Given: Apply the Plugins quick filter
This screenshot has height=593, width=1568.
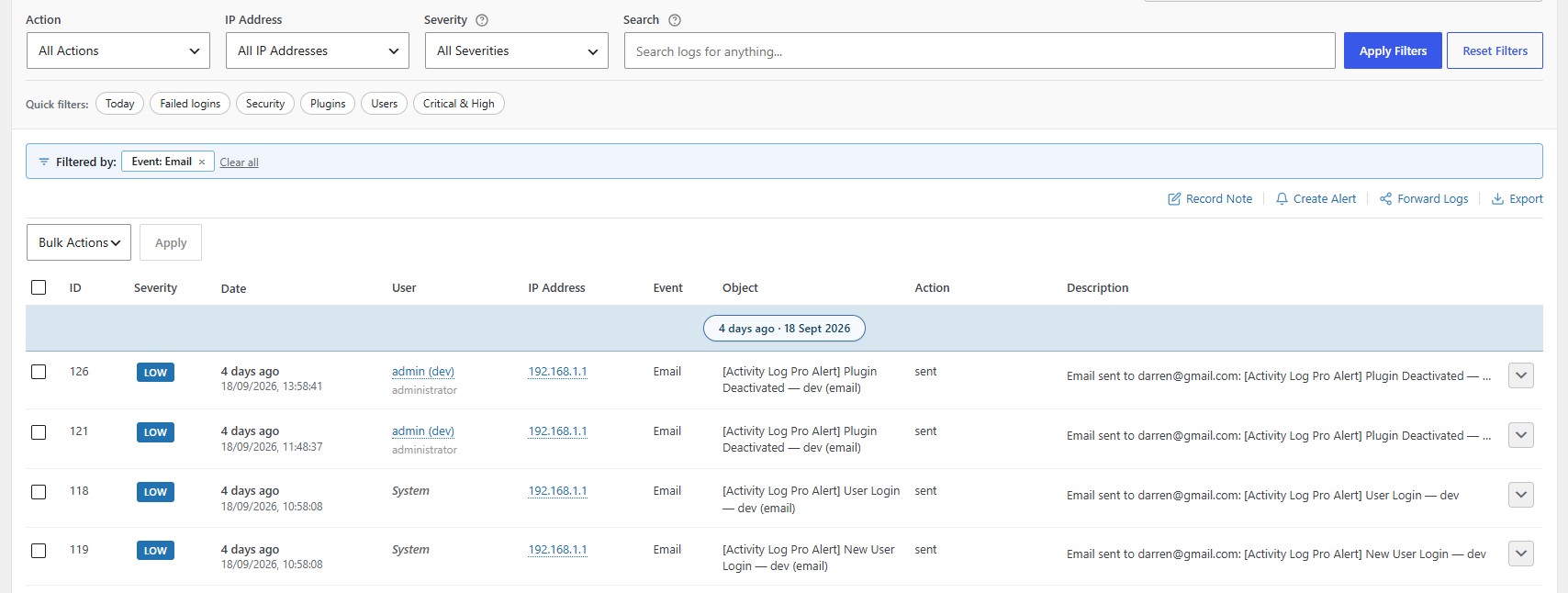Looking at the screenshot, I should pyautogui.click(x=328, y=104).
